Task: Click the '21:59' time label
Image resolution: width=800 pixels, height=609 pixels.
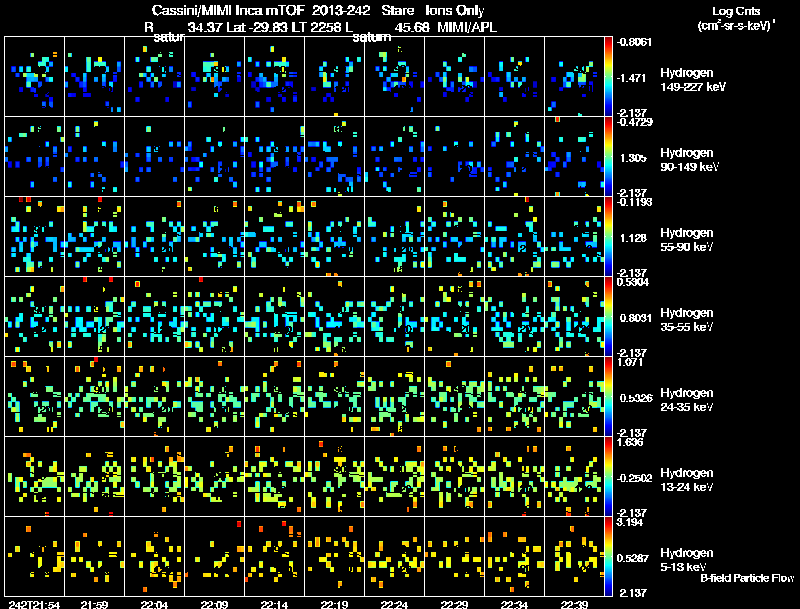Action: coord(94,605)
